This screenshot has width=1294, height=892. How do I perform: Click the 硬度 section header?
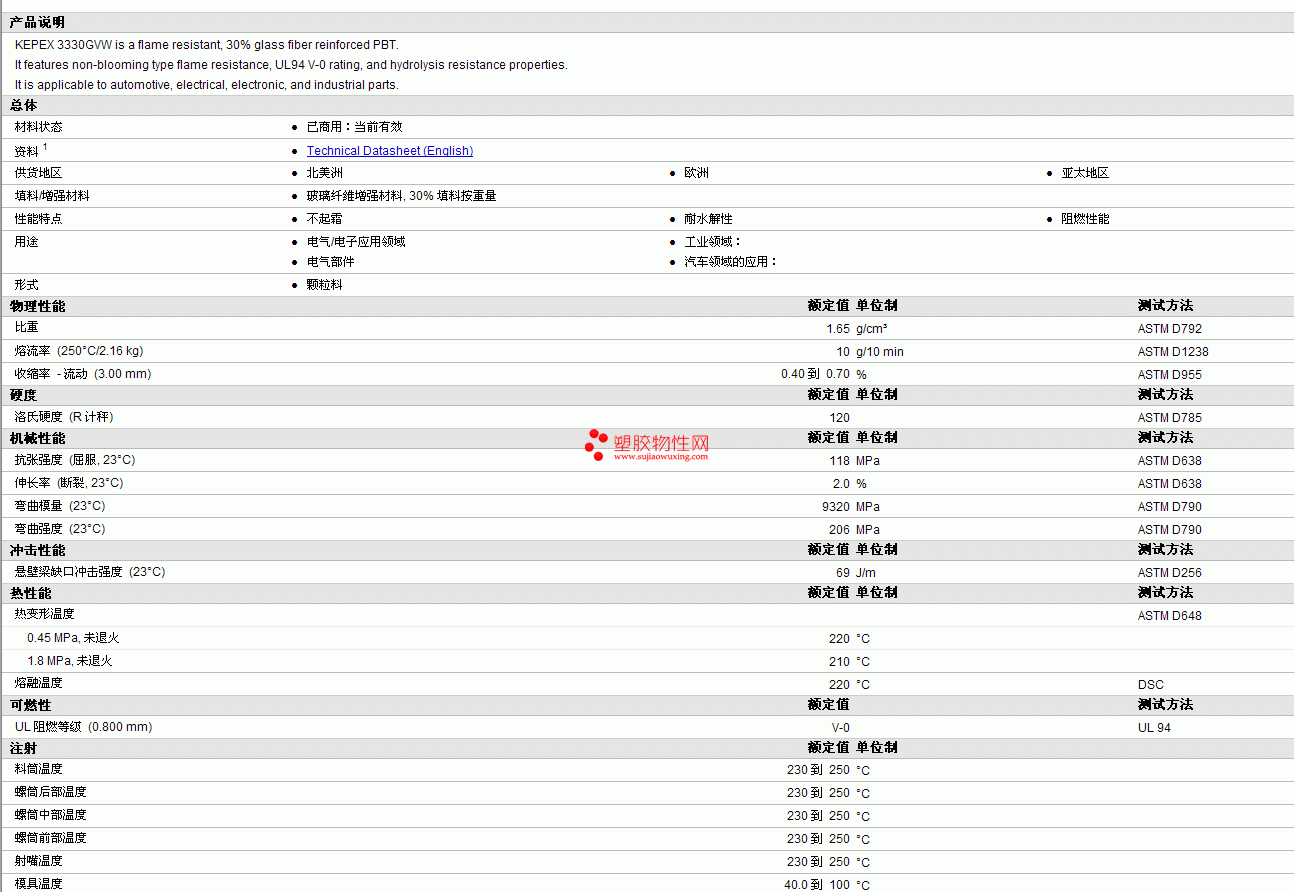tap(24, 395)
